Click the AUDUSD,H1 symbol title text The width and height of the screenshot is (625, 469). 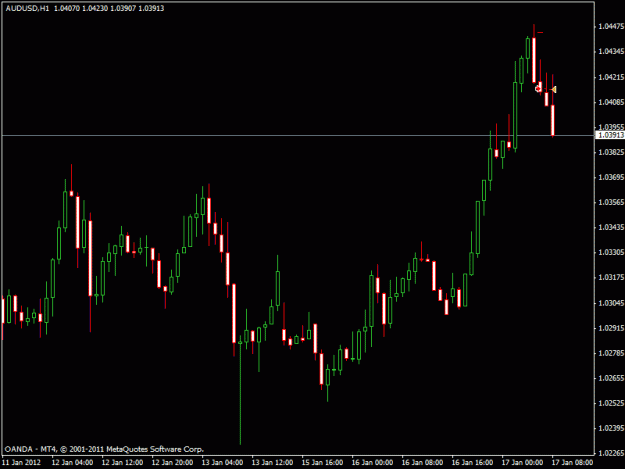27,8
